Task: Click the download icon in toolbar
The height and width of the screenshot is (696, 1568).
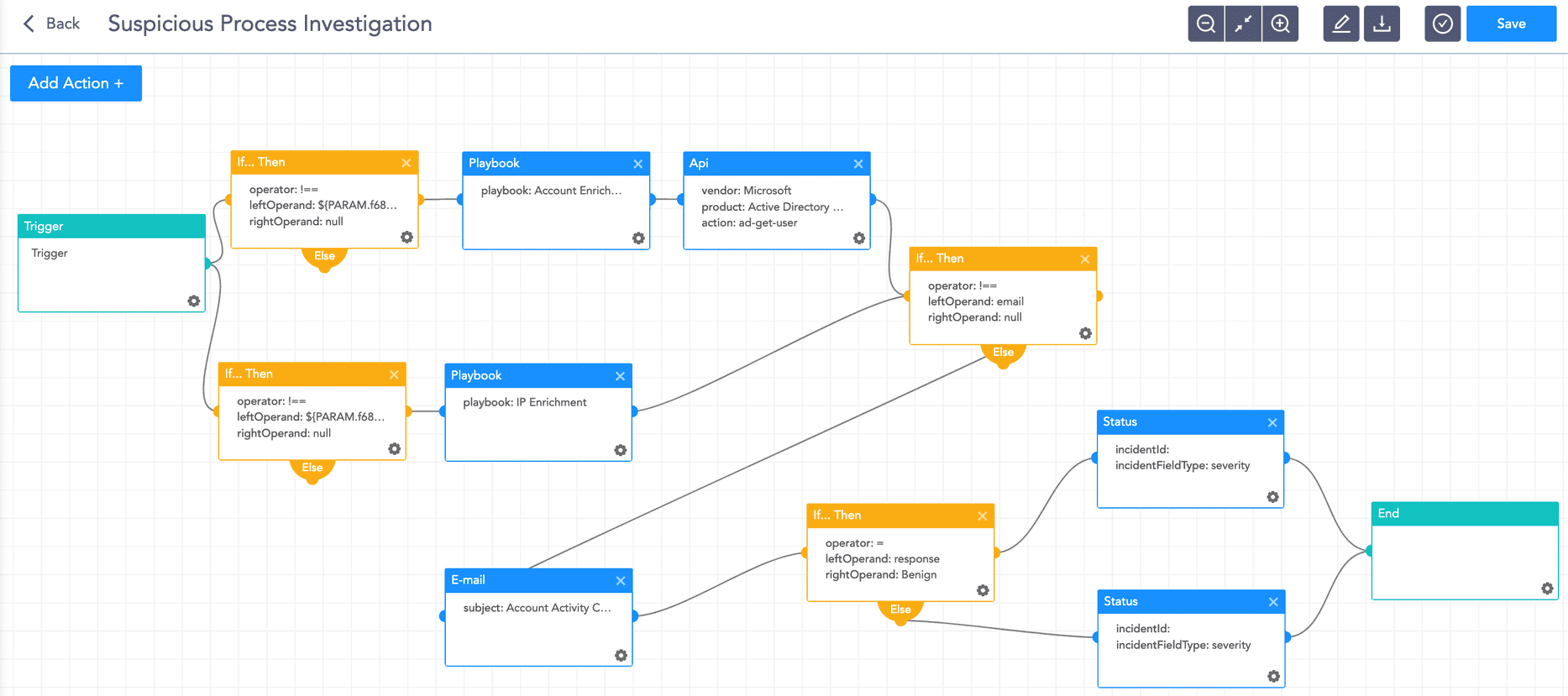Action: click(1382, 24)
